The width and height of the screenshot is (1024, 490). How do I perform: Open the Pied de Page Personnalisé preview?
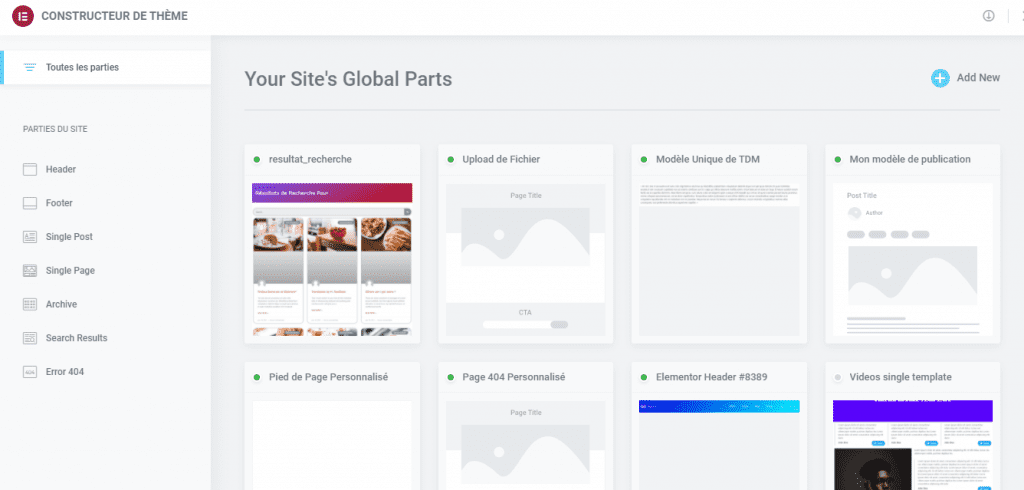coord(332,445)
